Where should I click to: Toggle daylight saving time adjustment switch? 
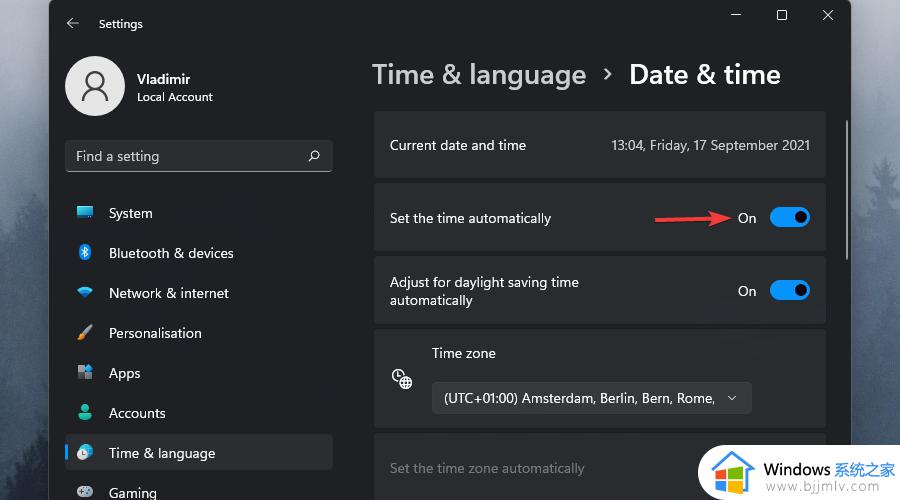click(x=790, y=290)
